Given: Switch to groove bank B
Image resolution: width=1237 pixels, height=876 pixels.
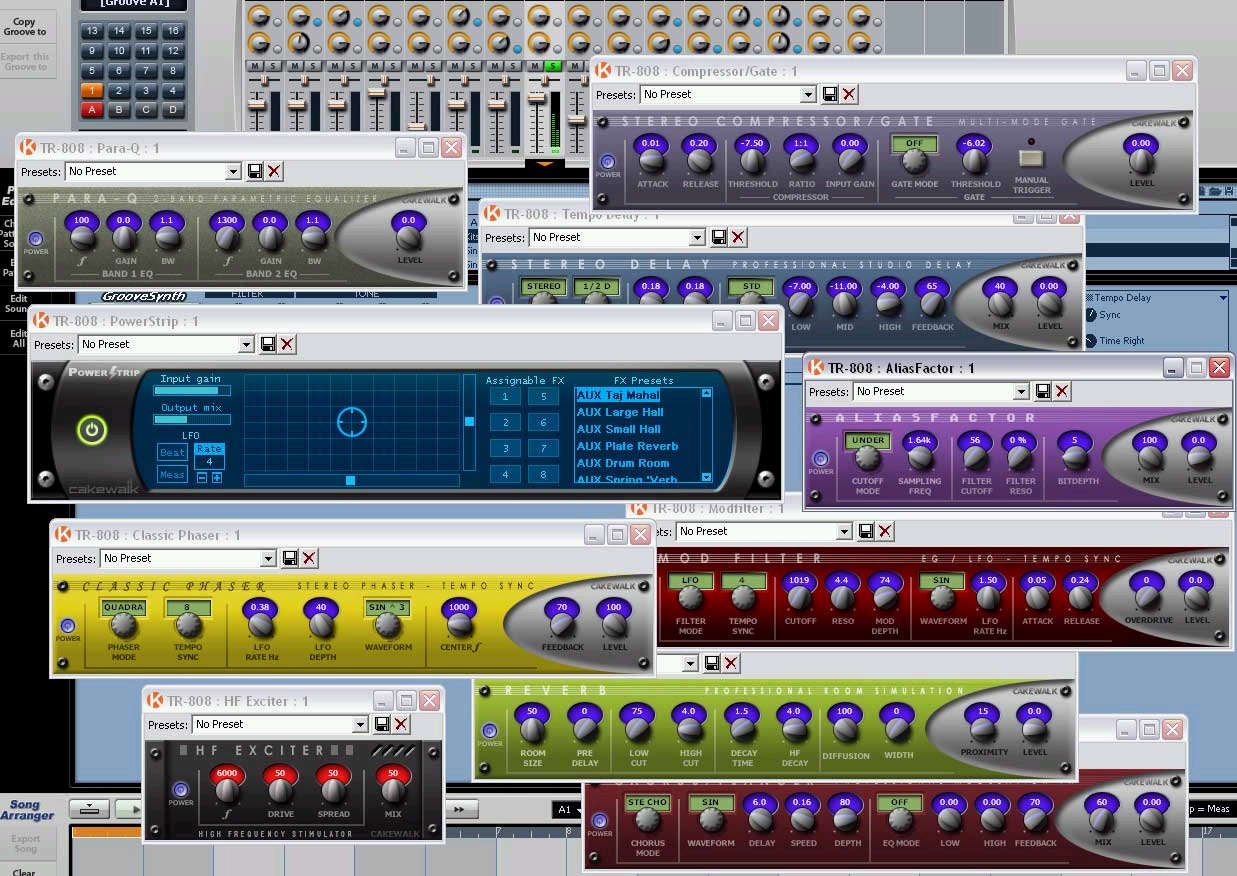Looking at the screenshot, I should point(119,110).
